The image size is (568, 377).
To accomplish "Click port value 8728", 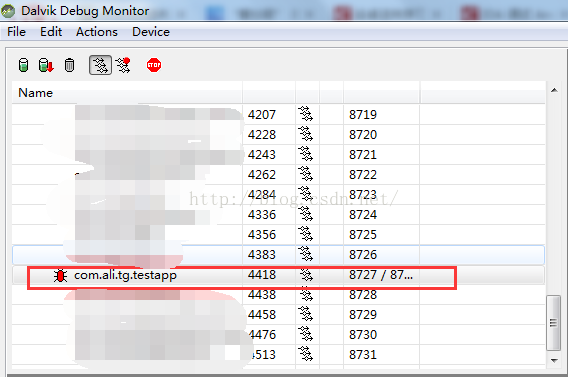I will (363, 295).
